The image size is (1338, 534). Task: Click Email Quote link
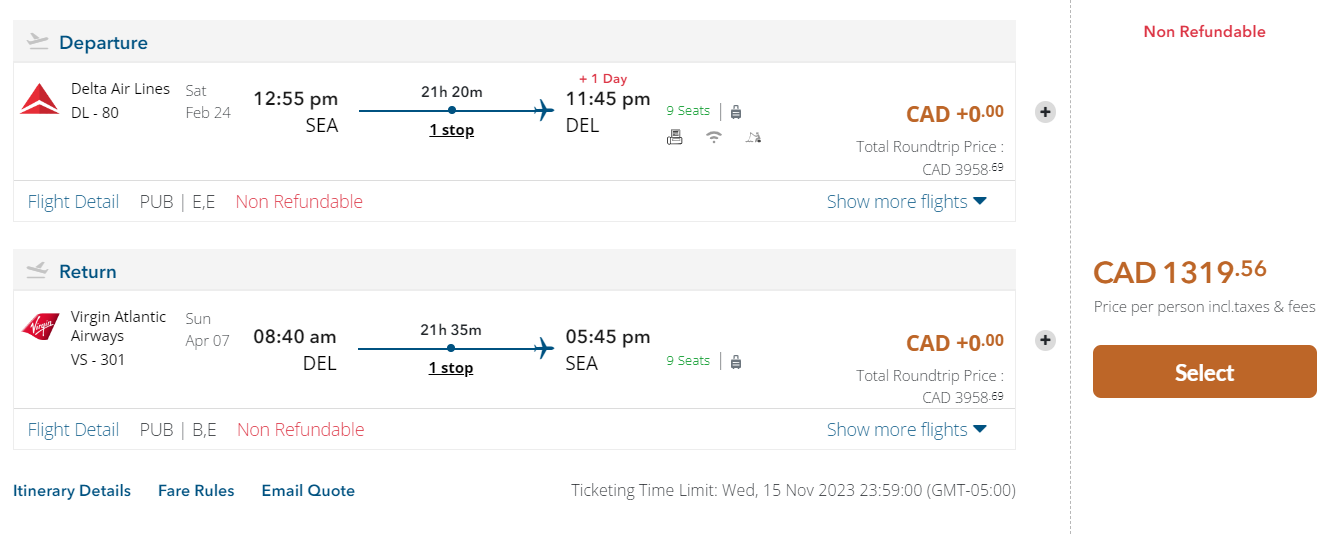pyautogui.click(x=308, y=491)
